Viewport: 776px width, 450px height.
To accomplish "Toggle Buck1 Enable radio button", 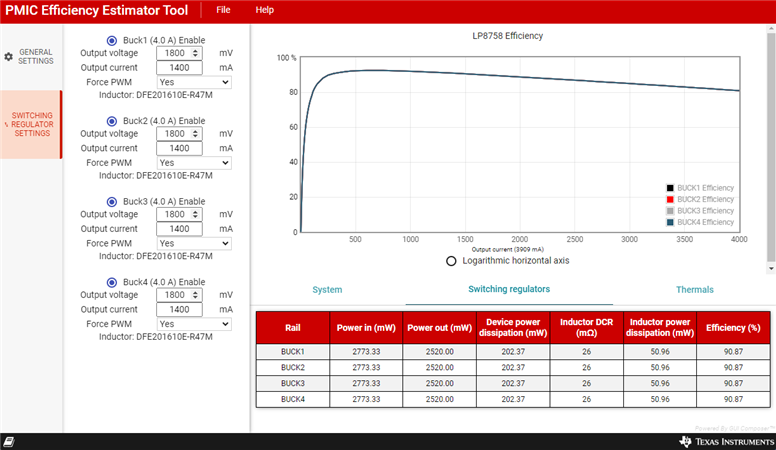I will coord(112,41).
